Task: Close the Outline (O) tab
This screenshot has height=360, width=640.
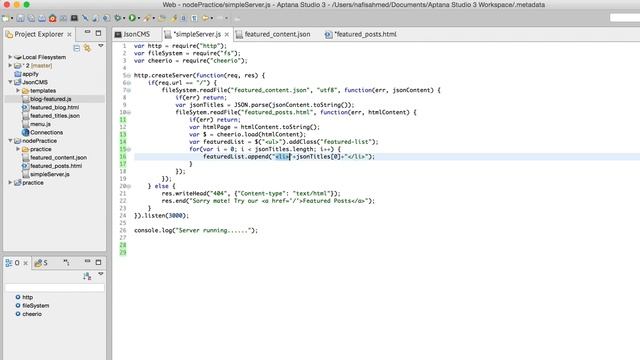Action: [x=25, y=263]
